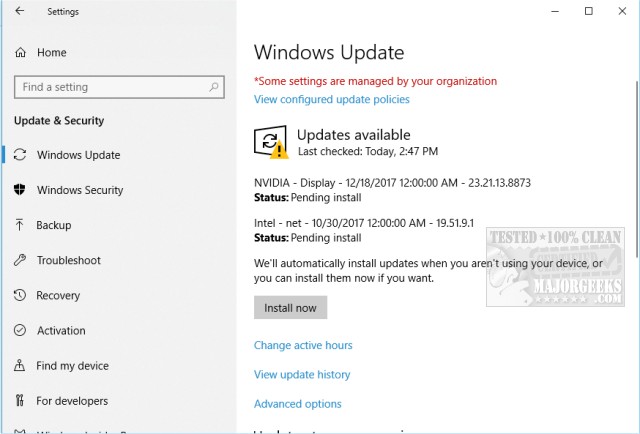Image resolution: width=640 pixels, height=434 pixels.
Task: Open the Activation section
Action: (61, 331)
